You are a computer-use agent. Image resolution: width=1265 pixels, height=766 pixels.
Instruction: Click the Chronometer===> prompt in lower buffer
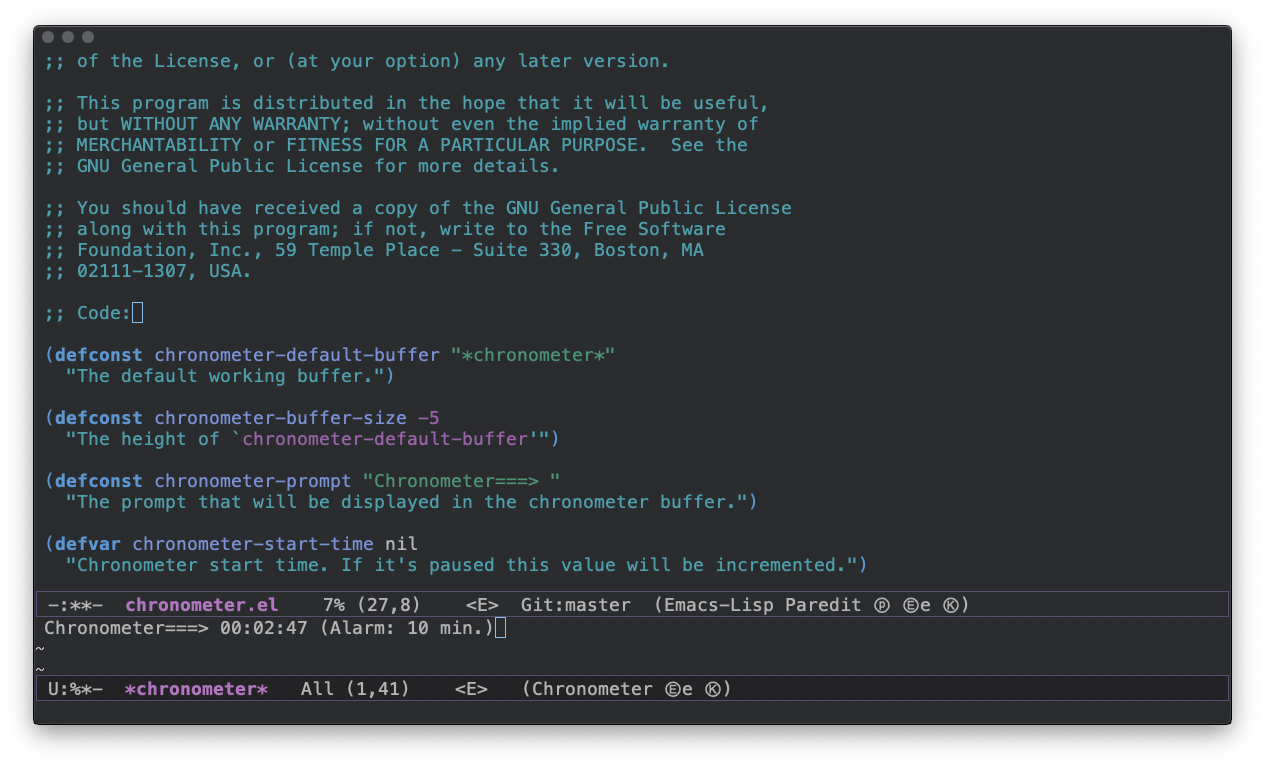pos(126,628)
